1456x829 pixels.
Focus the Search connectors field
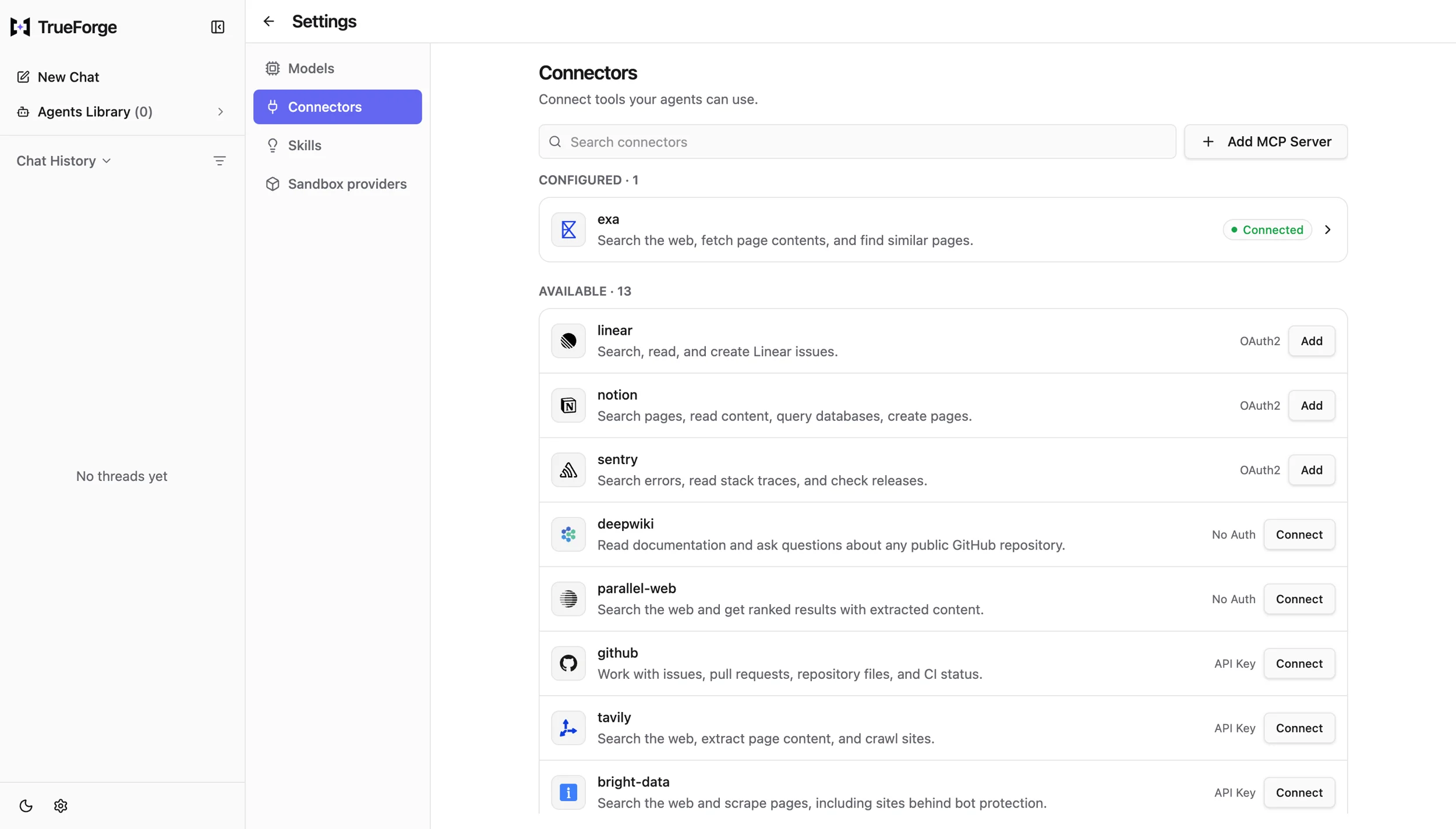(857, 141)
